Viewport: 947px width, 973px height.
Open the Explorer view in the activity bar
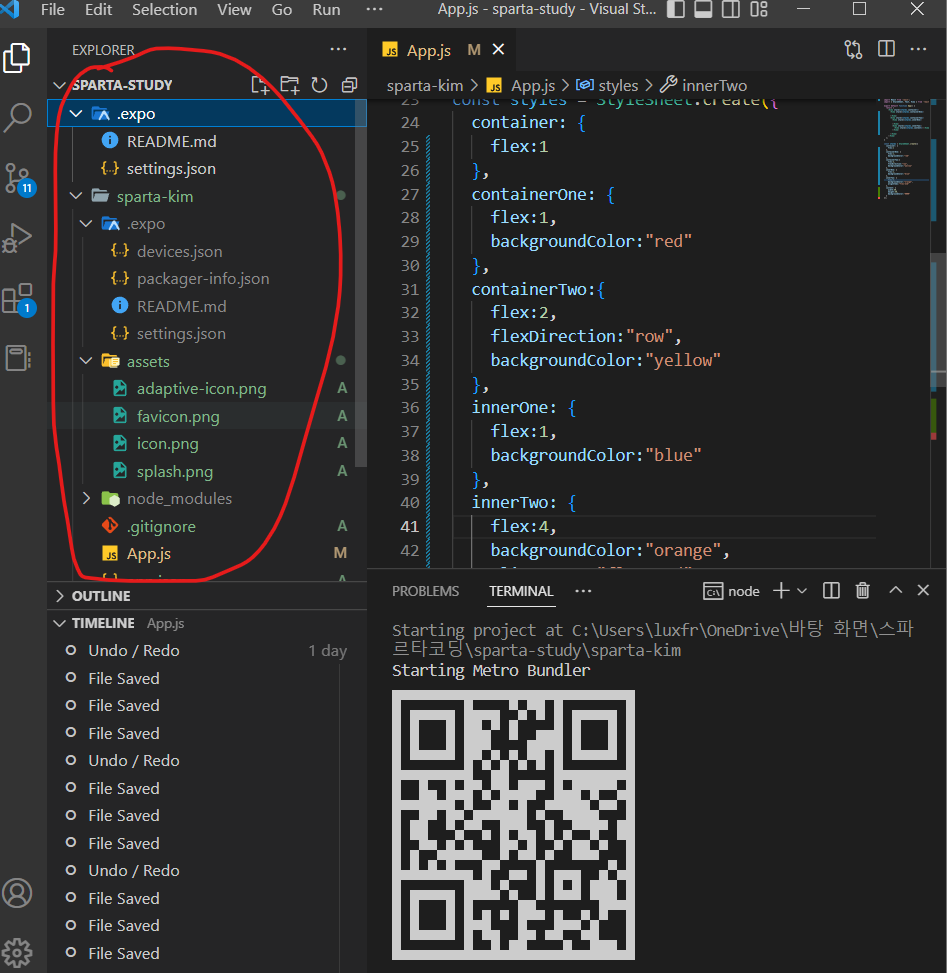point(17,58)
